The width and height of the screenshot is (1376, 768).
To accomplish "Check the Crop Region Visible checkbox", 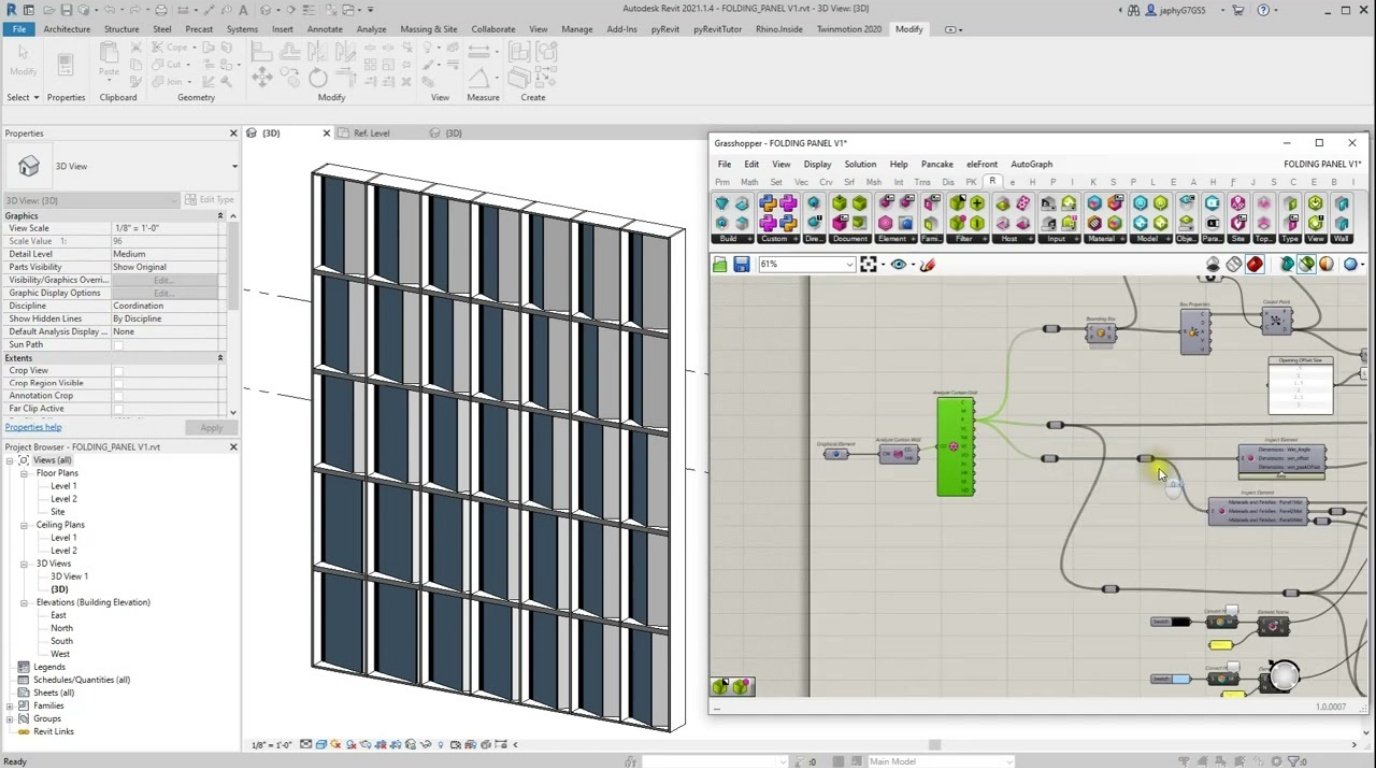I will pos(118,384).
